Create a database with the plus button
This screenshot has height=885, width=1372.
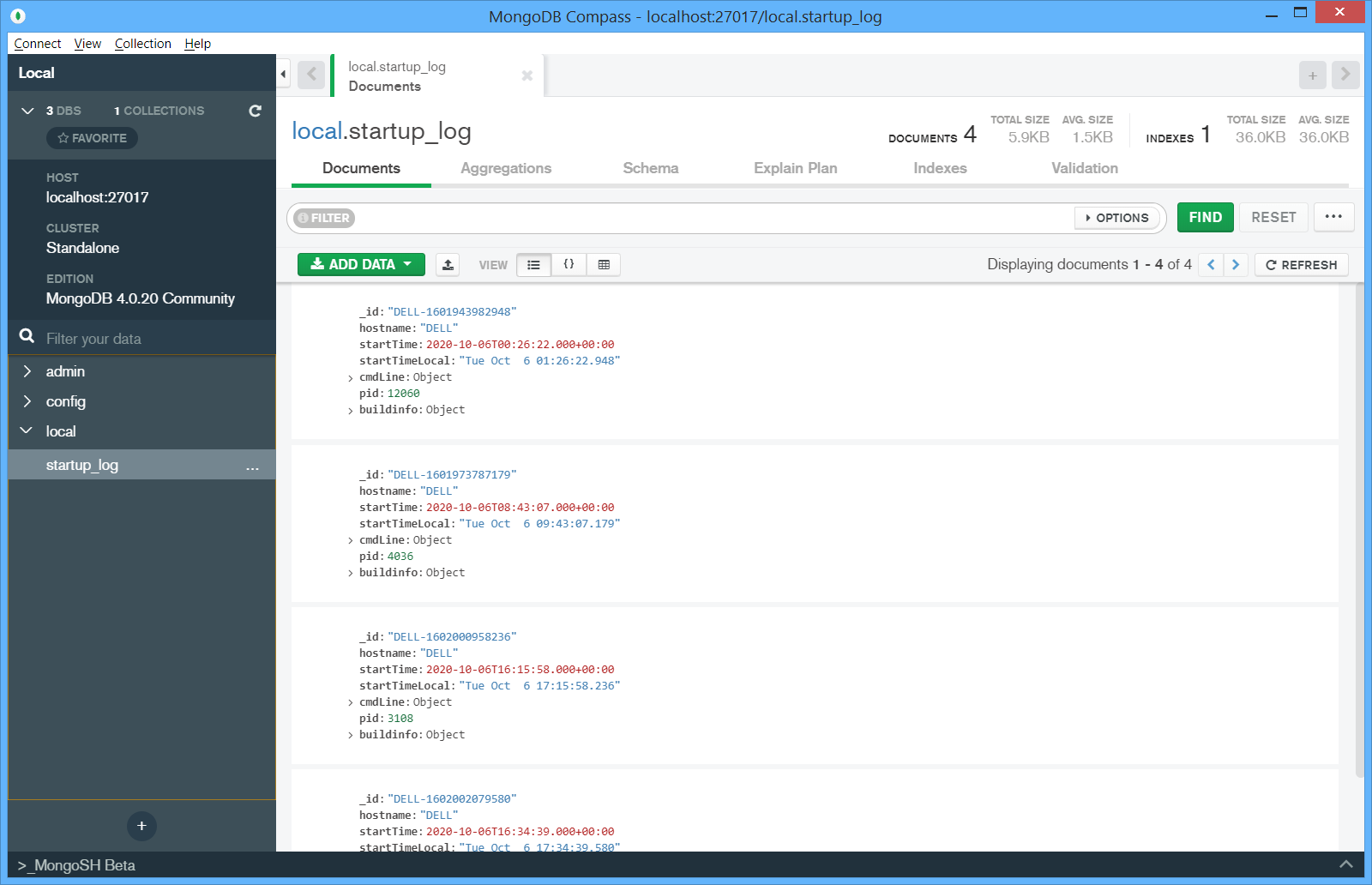click(x=141, y=826)
